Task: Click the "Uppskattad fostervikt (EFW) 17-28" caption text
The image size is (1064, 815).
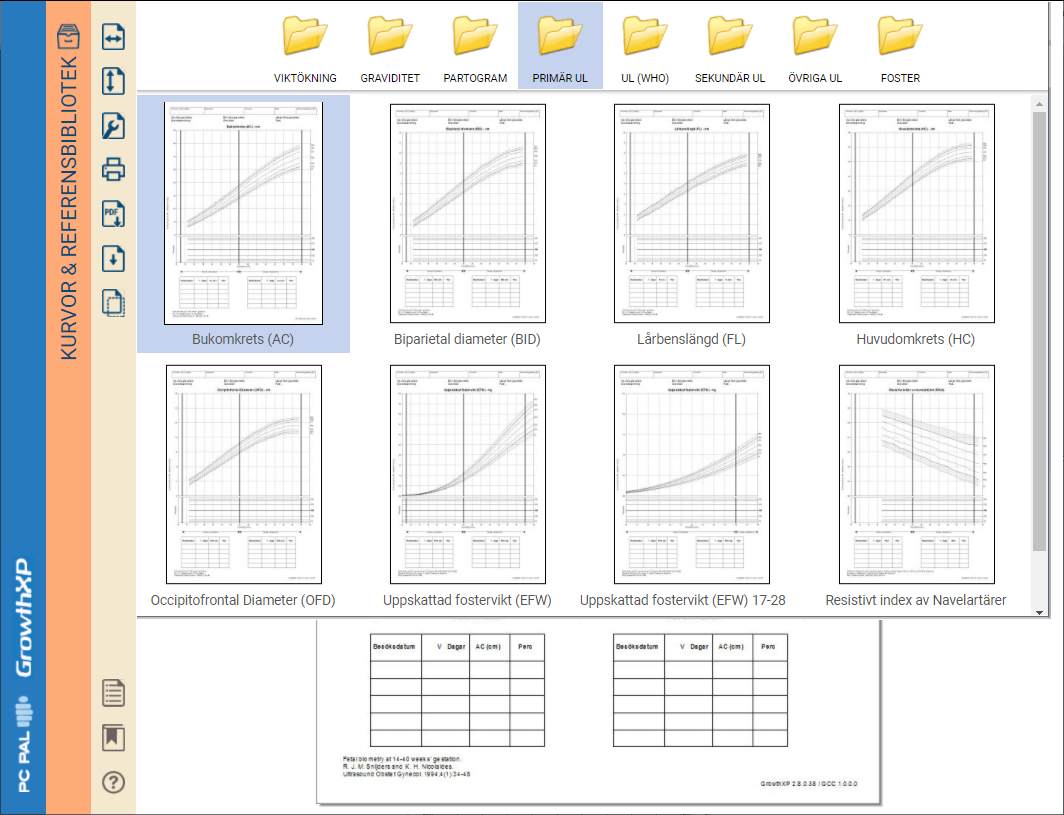Action: (683, 601)
